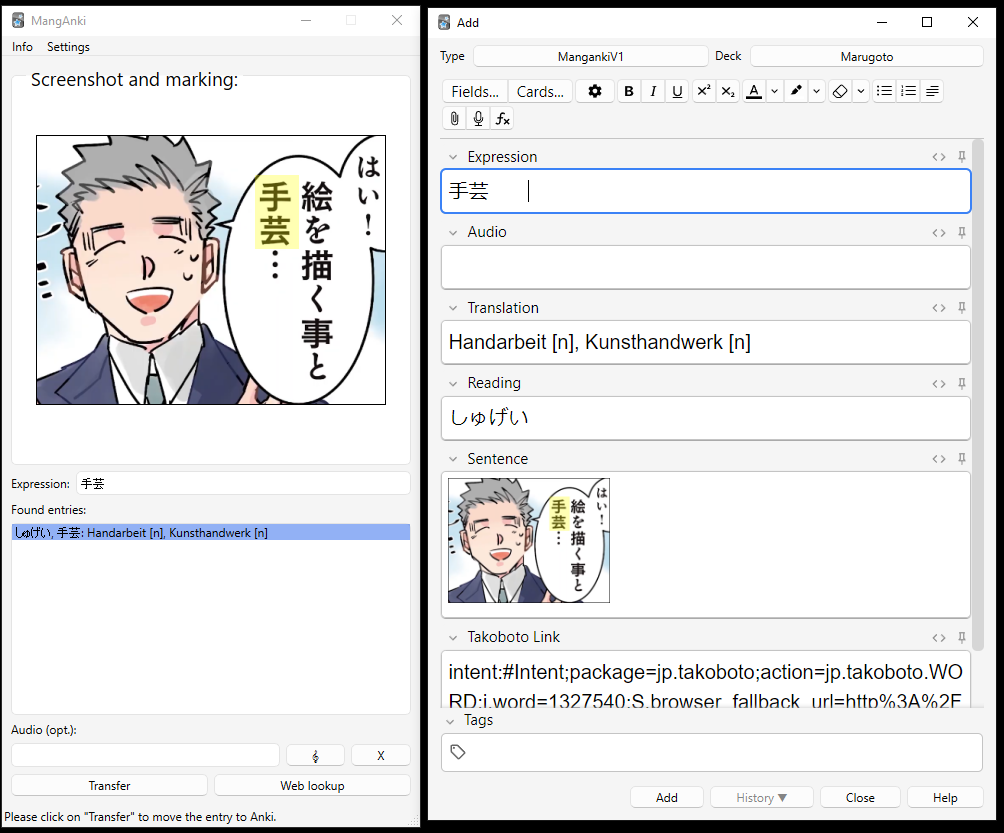Open the equations fx menu
The width and height of the screenshot is (1004, 833).
pos(503,119)
